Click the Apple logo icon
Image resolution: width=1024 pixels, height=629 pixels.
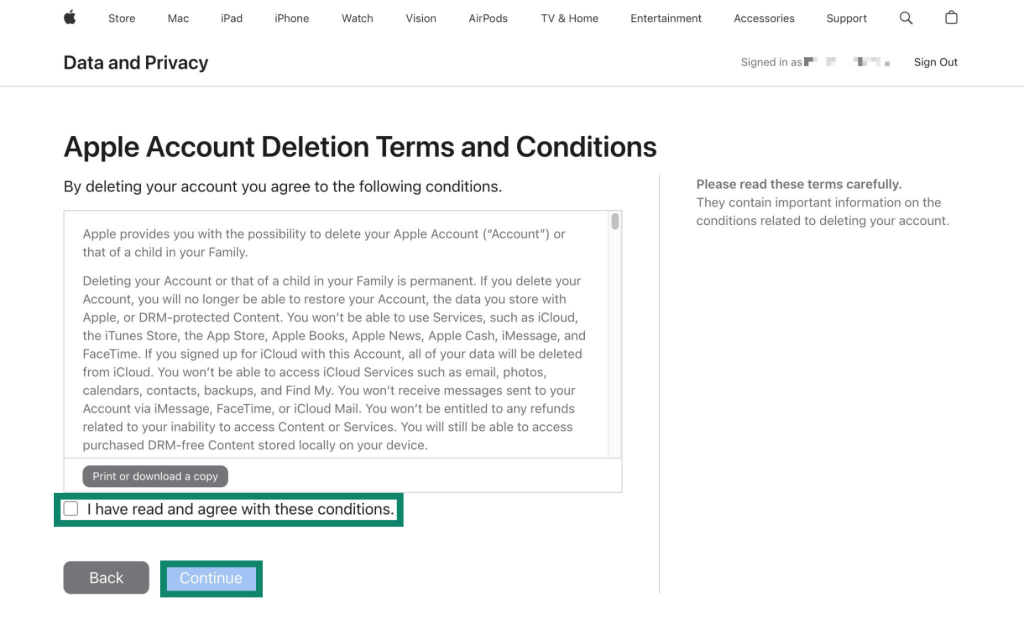click(70, 18)
